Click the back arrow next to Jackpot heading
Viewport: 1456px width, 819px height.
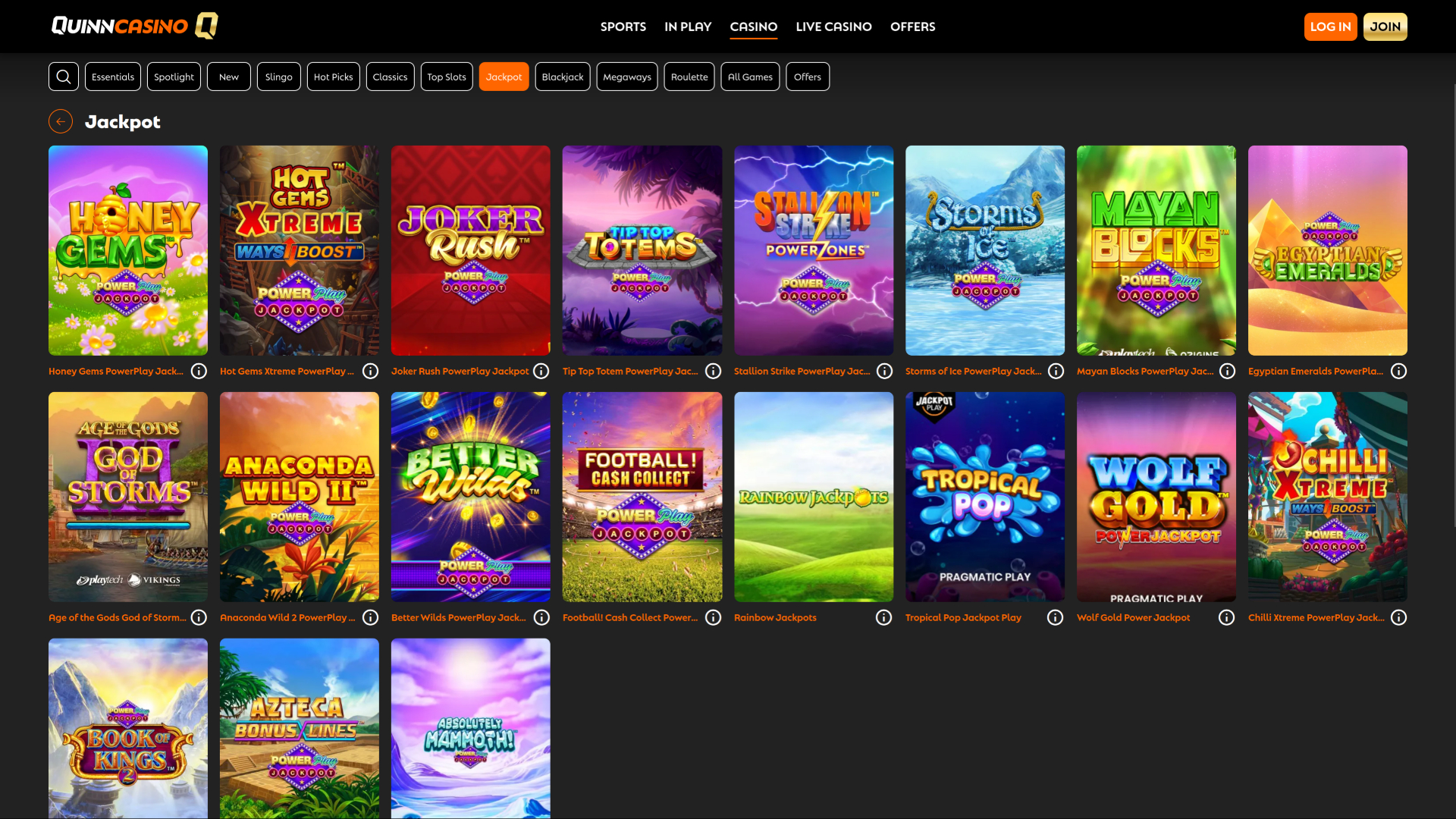click(x=61, y=121)
